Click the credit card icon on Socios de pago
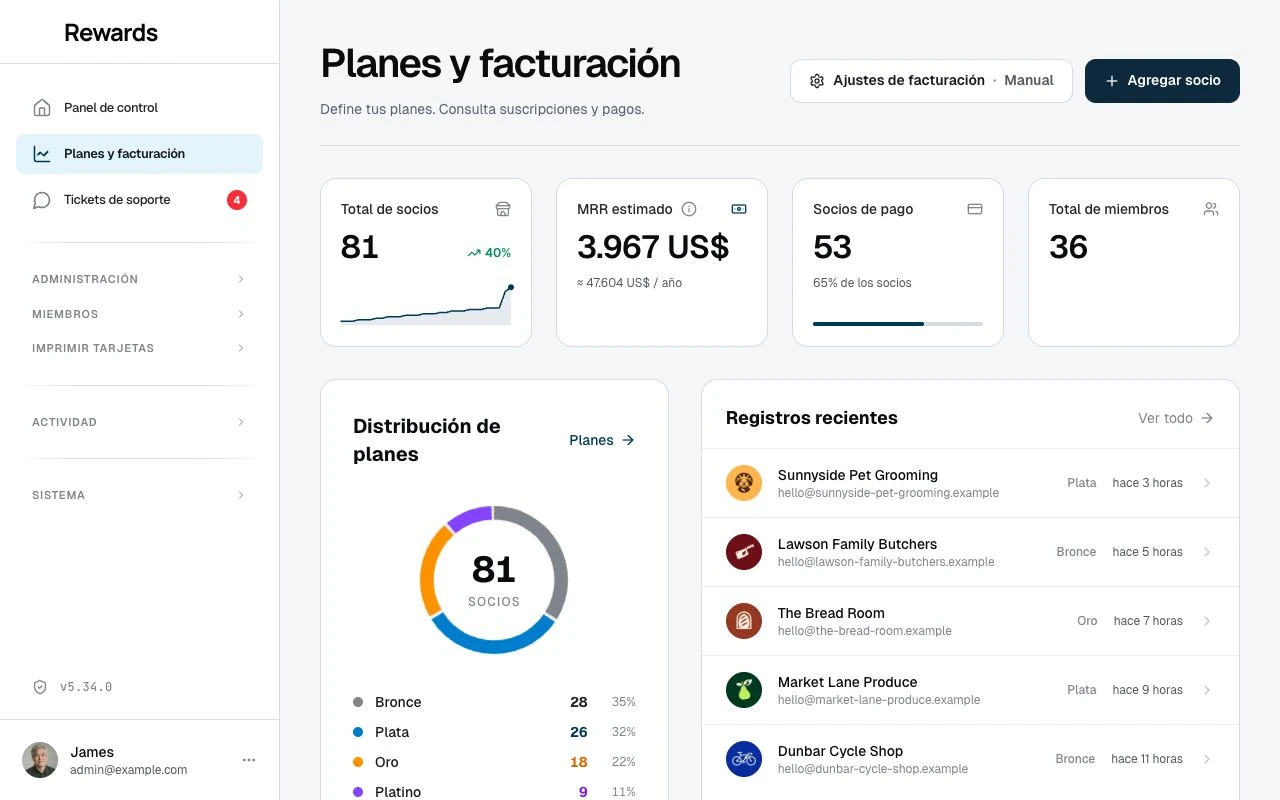Screen dimensions: 1280x800 [975, 209]
